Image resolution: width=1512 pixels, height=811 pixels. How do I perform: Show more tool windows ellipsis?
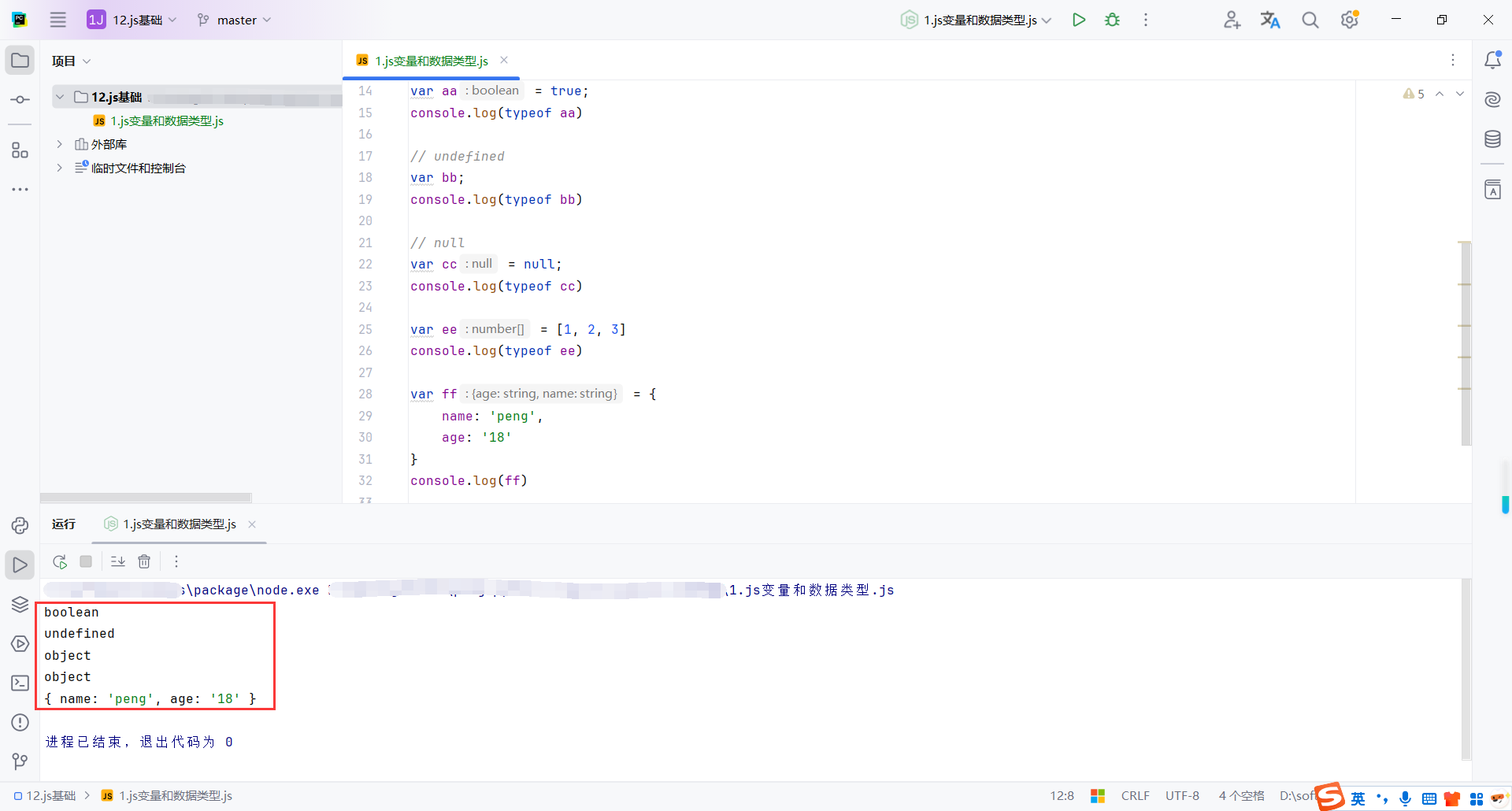pos(20,190)
